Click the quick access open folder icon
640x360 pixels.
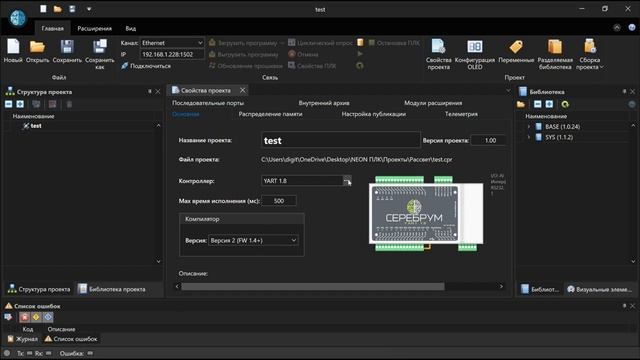pos(58,9)
